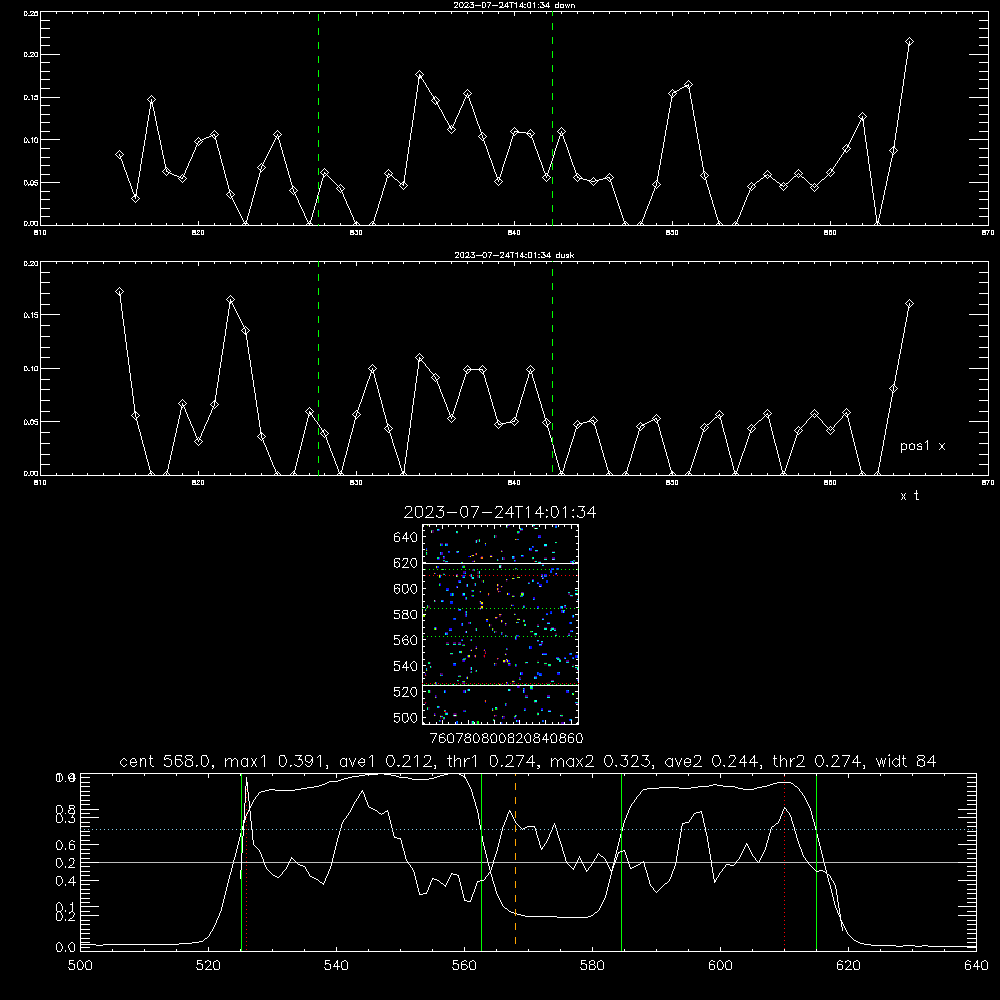1000x1000 pixels.
Task: Select "widt 84" in the stats line
Action: 906,761
